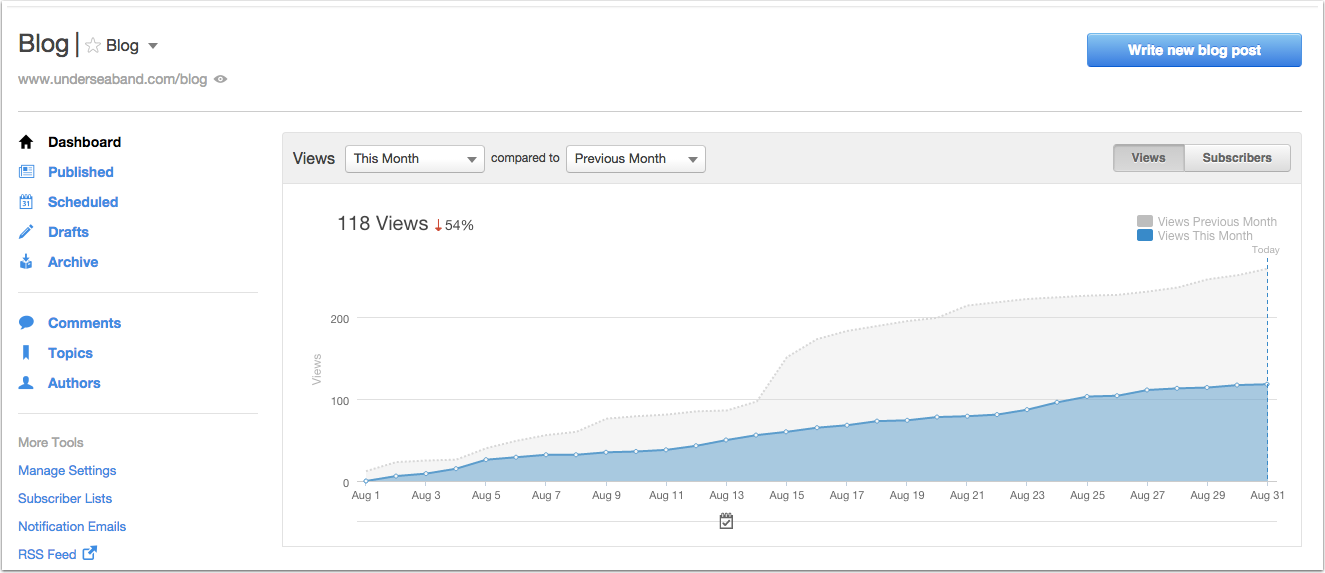Open the Authors section
The image size is (1325, 573).
[x=74, y=383]
